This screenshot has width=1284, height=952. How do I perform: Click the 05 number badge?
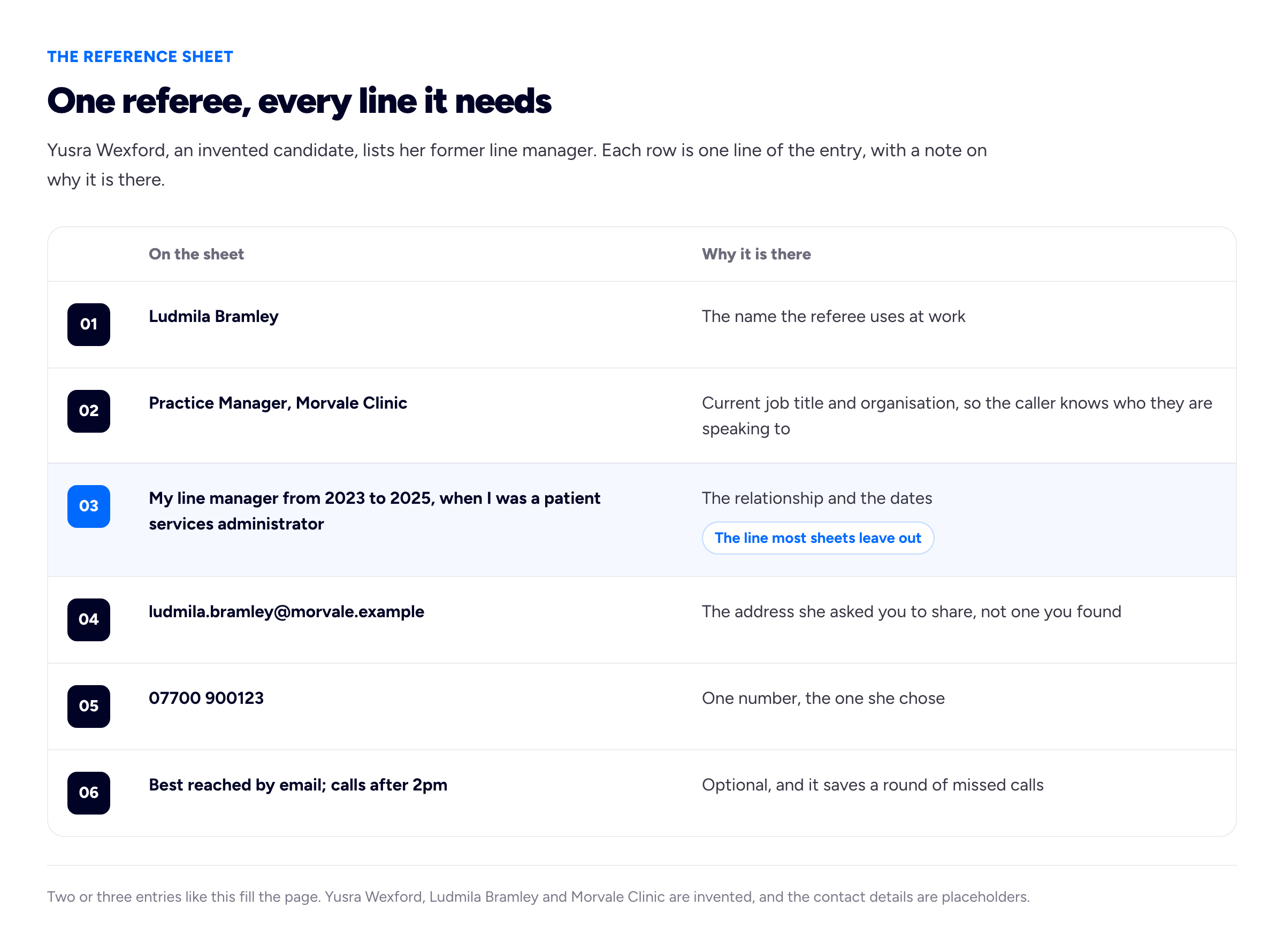[x=89, y=706]
